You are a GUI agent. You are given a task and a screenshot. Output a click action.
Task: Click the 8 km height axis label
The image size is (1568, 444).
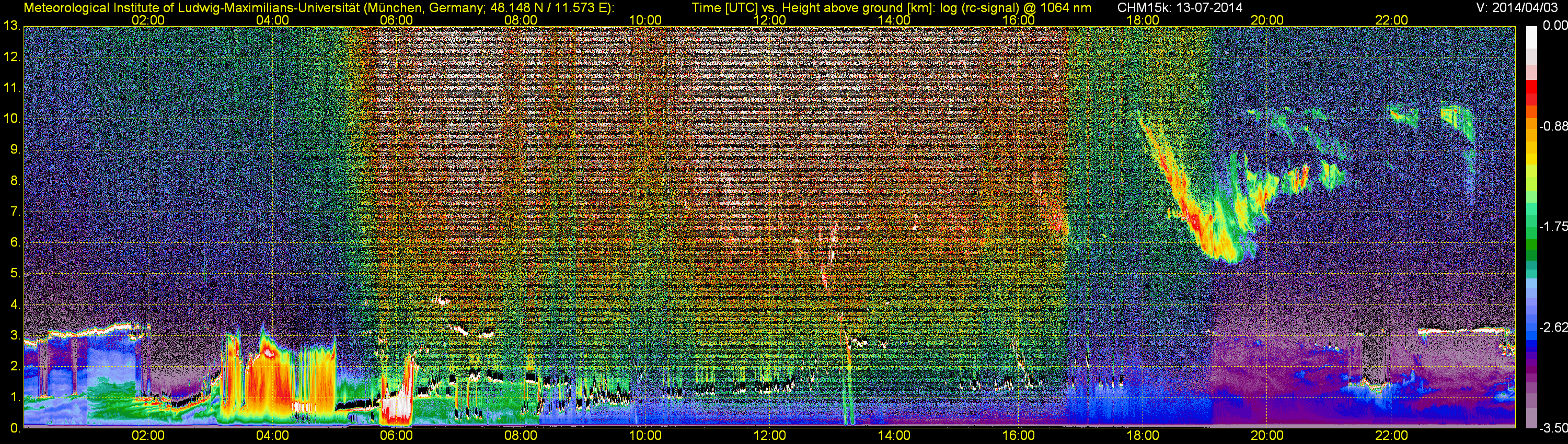click(x=15, y=181)
